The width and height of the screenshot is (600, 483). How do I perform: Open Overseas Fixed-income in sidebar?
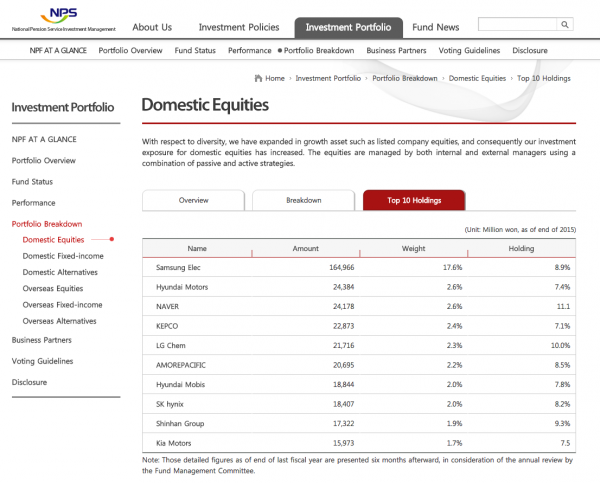coord(62,305)
